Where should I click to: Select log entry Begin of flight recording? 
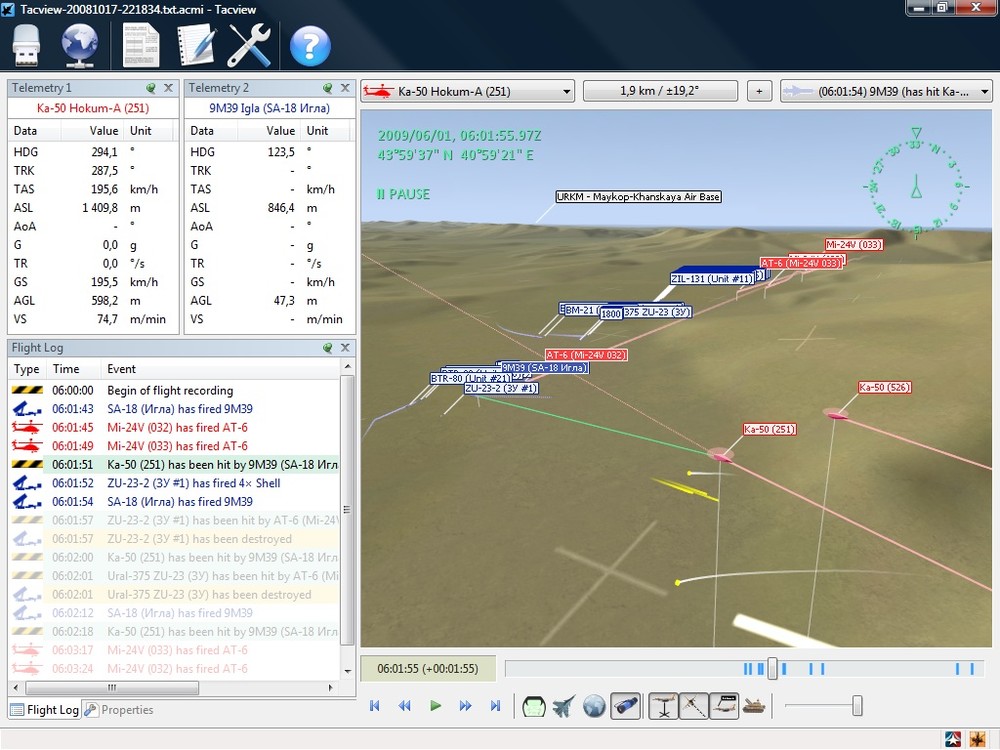click(x=175, y=390)
